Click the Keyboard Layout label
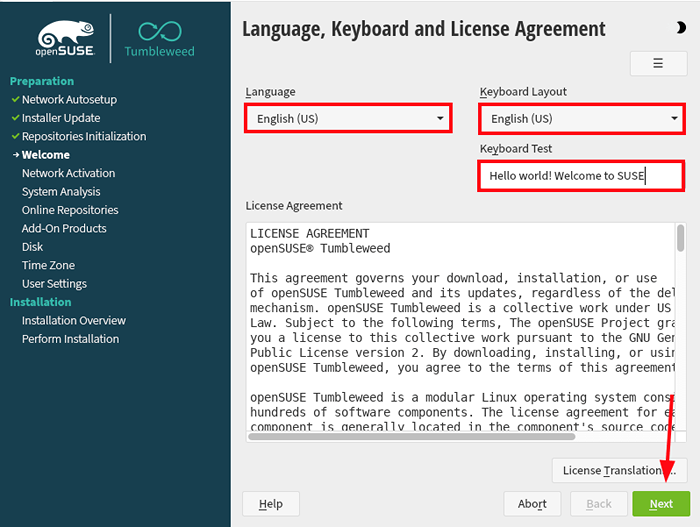Viewport: 700px width, 527px height. coord(523,92)
